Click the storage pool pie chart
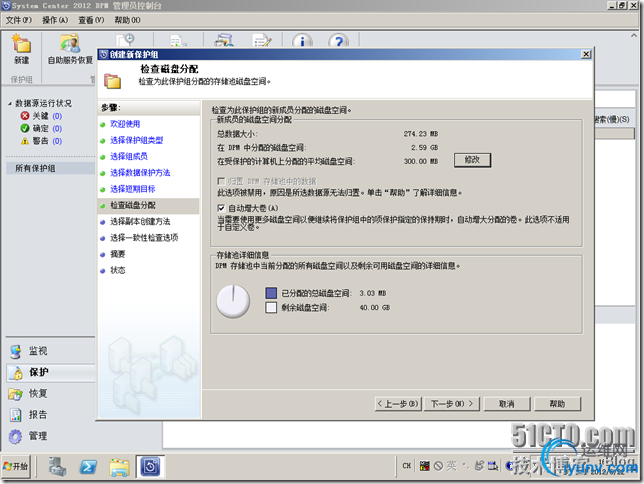This screenshot has width=644, height=484. (x=233, y=301)
